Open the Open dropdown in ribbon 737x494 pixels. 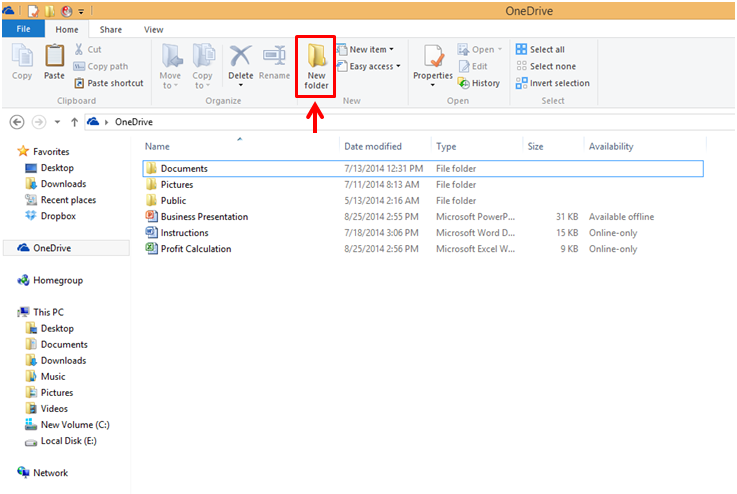pos(480,49)
